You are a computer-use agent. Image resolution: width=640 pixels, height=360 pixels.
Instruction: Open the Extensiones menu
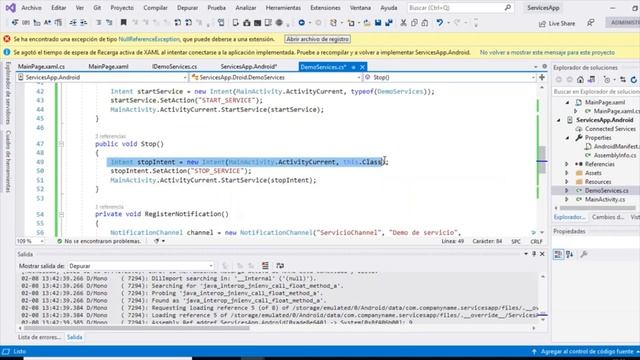tap(325, 8)
